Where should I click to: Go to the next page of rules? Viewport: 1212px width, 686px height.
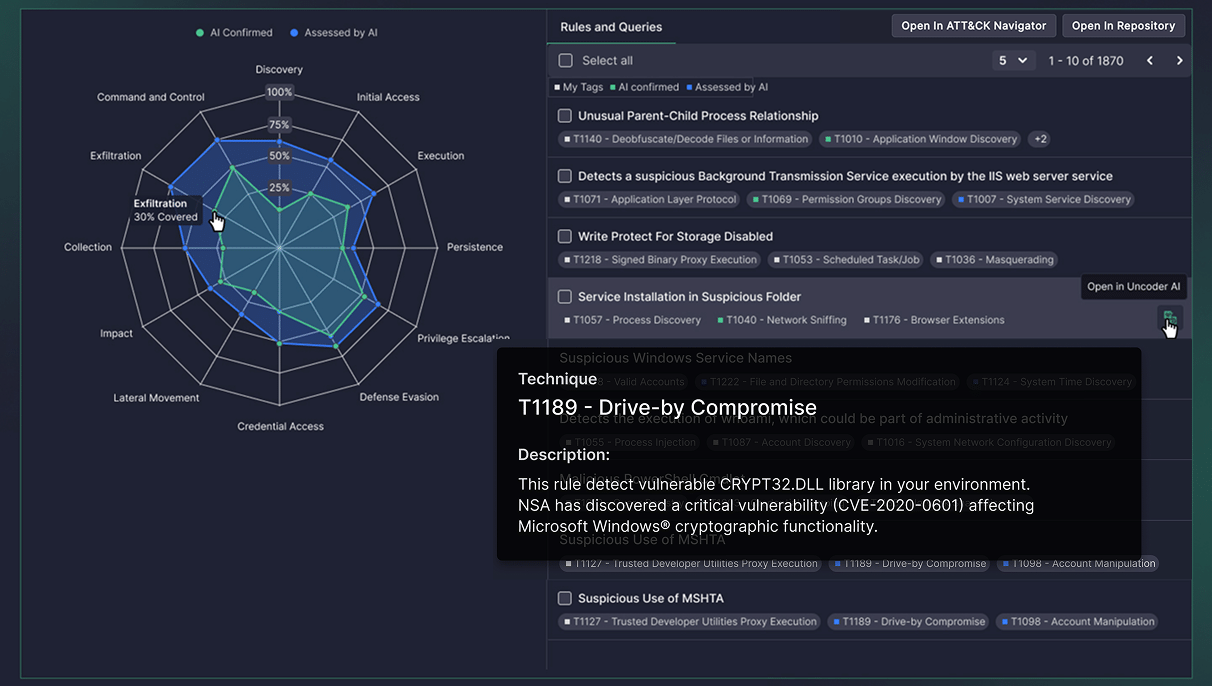coord(1180,61)
